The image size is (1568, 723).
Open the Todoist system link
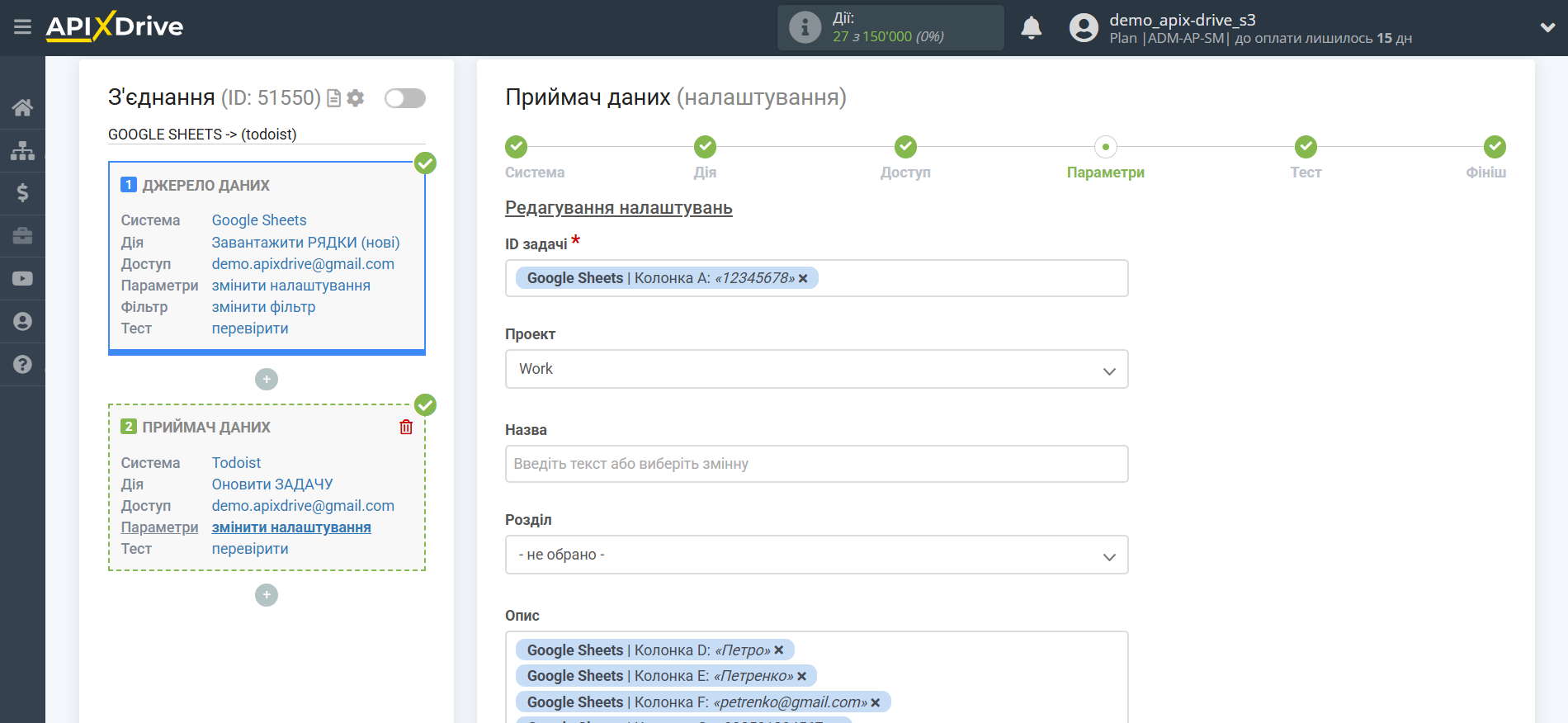pyautogui.click(x=236, y=463)
